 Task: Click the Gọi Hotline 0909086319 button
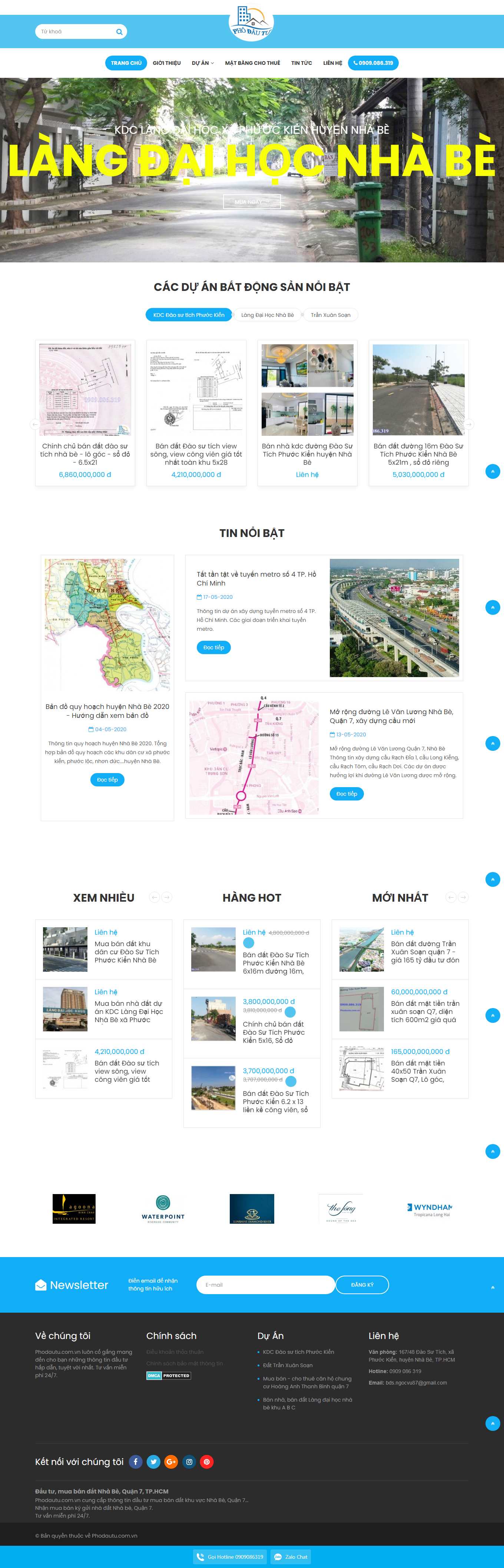(x=230, y=1557)
